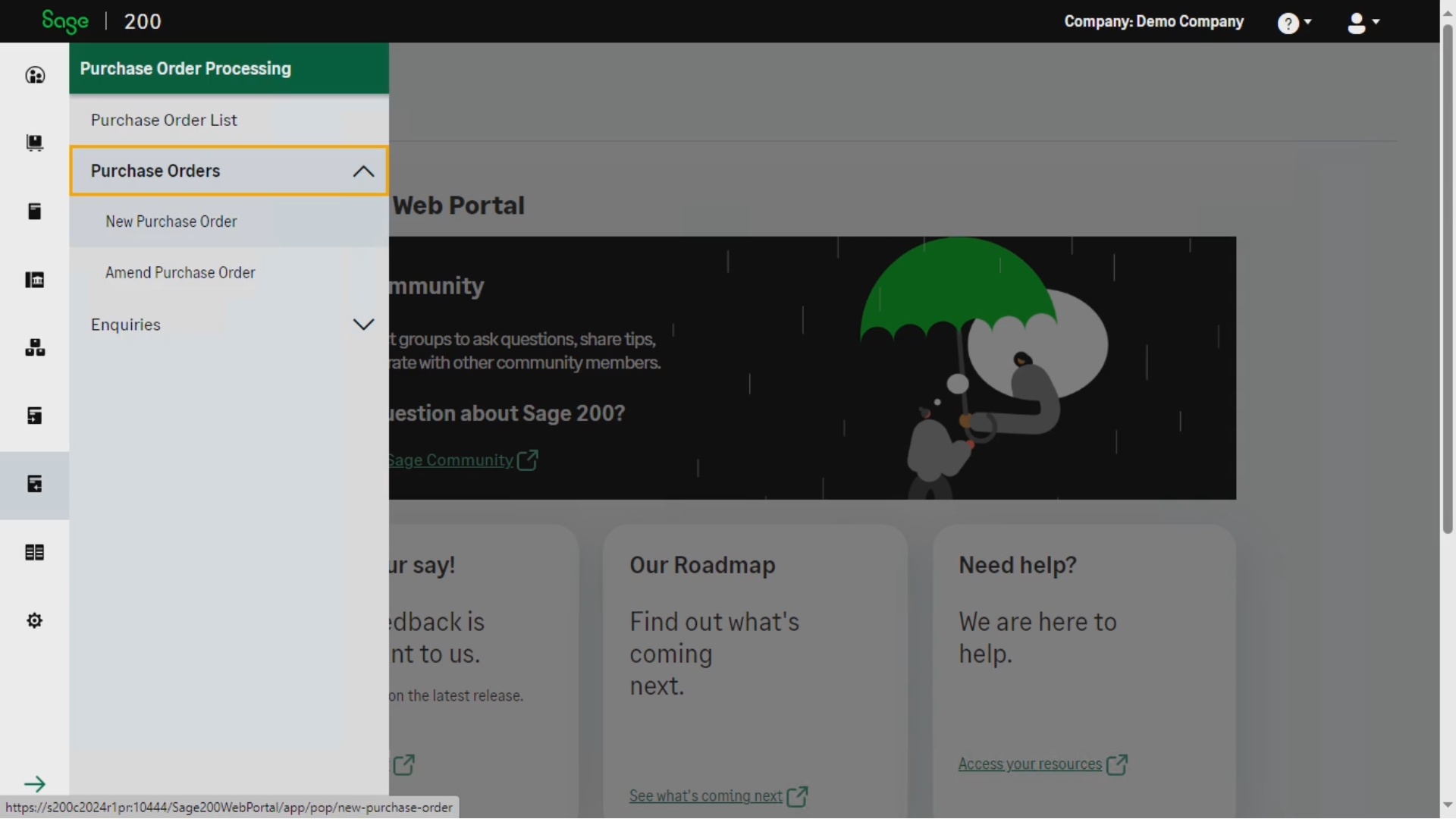
Task: Open the help question mark menu
Action: point(1294,23)
